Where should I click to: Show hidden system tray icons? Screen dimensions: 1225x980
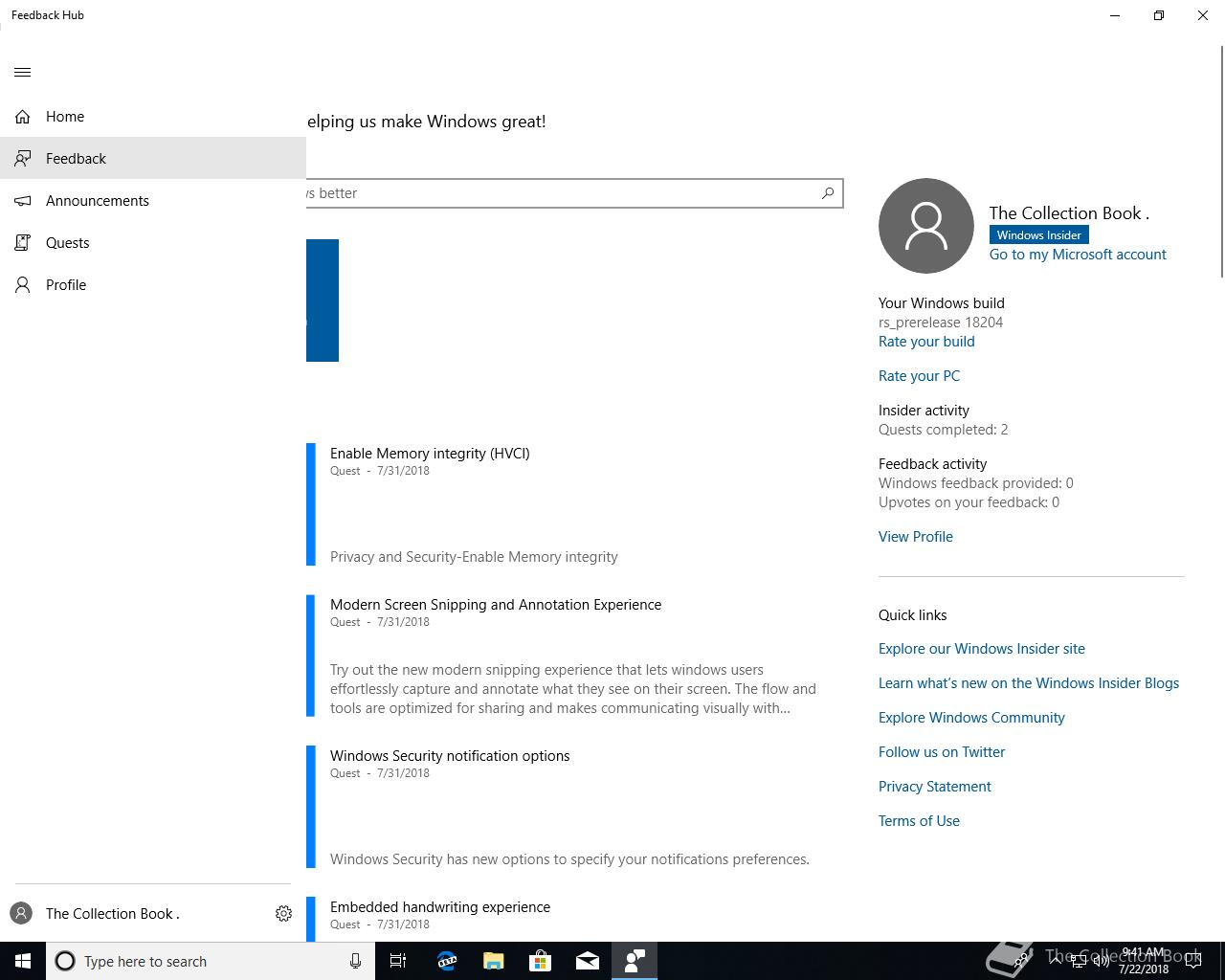coord(1055,961)
